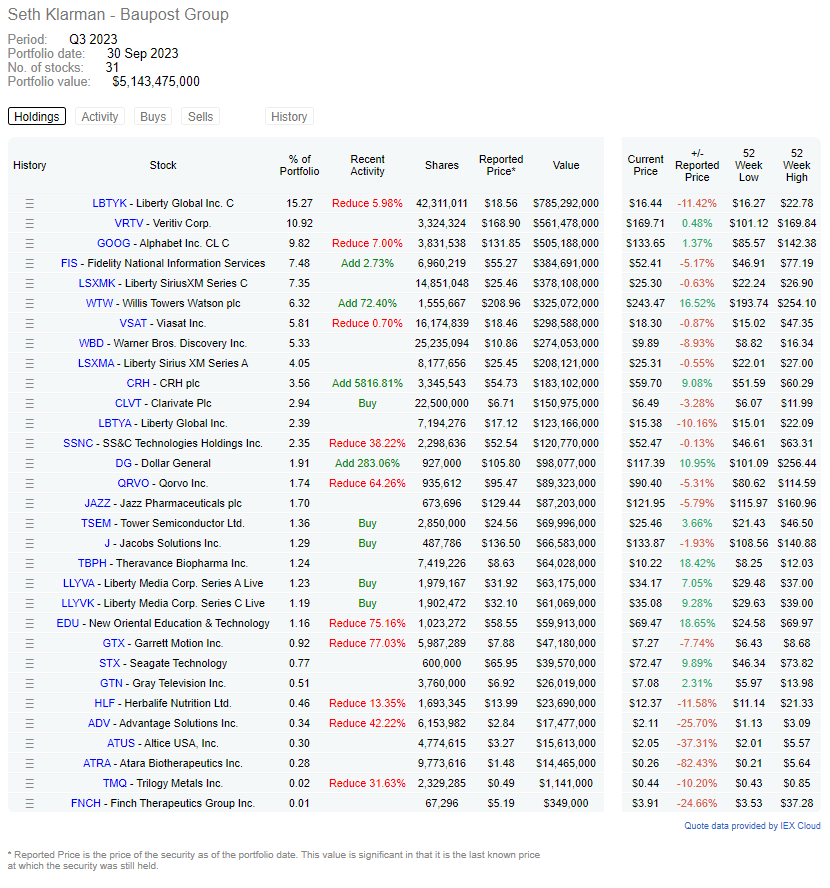Open the Buys tab
Image resolution: width=830 pixels, height=888 pixels.
[153, 117]
